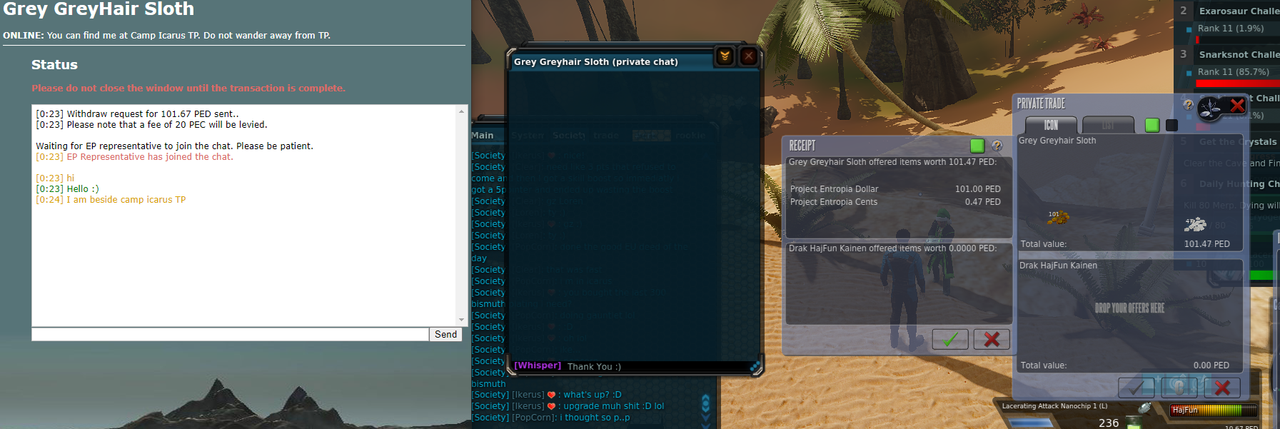
Task: Click '[0:24] I am beside camp icarus TP' message
Action: click(x=110, y=199)
